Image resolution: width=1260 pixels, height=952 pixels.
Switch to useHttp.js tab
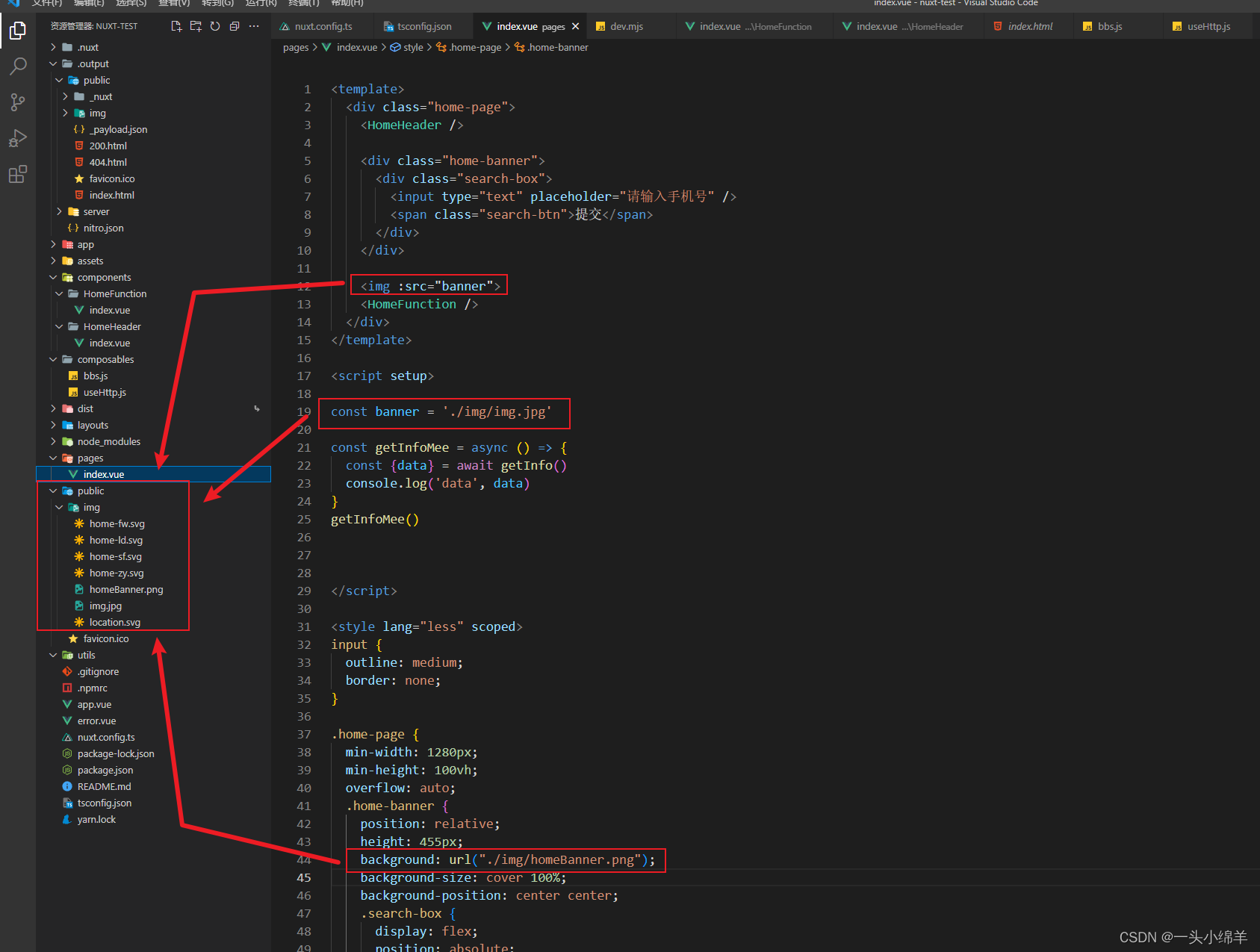1208,26
